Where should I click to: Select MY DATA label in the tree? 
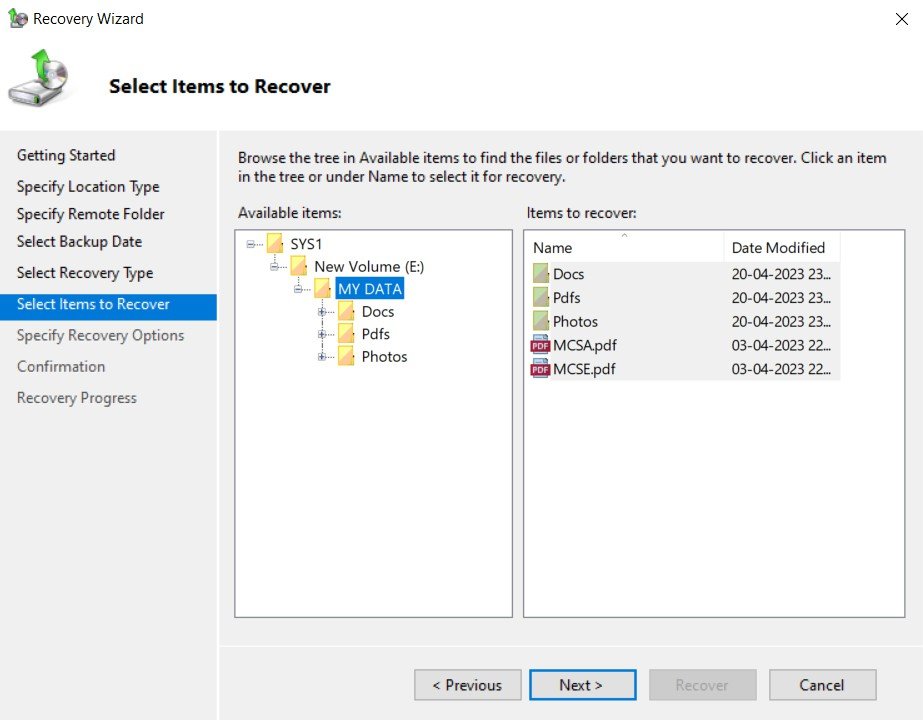[x=370, y=288]
